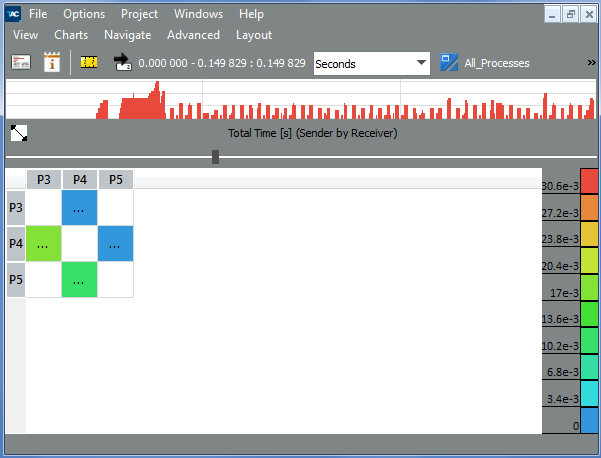Click the yellow 23.8e-3 legend swatch
This screenshot has height=458, width=601.
point(589,234)
